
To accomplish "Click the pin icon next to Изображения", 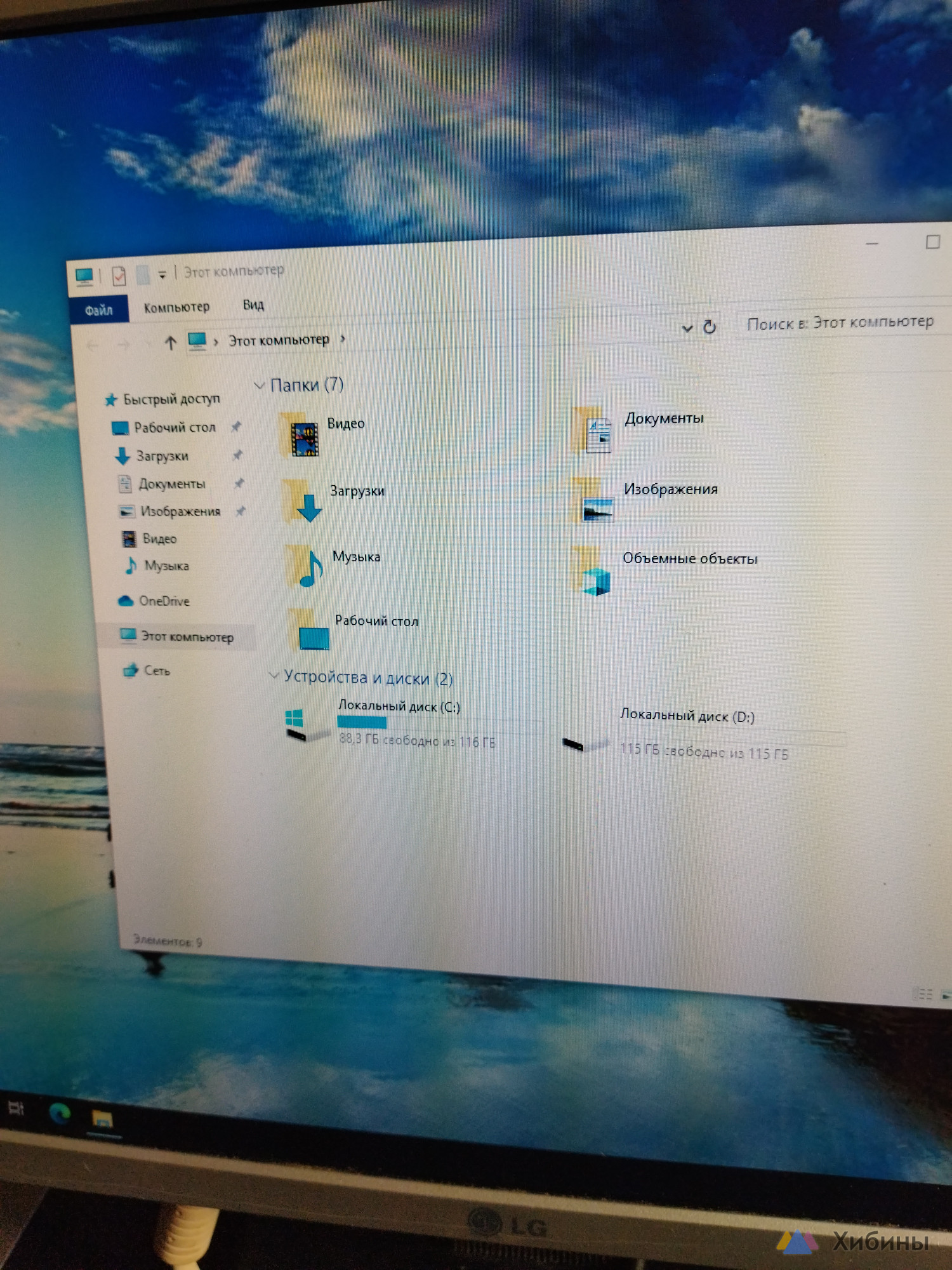I will pos(241,511).
